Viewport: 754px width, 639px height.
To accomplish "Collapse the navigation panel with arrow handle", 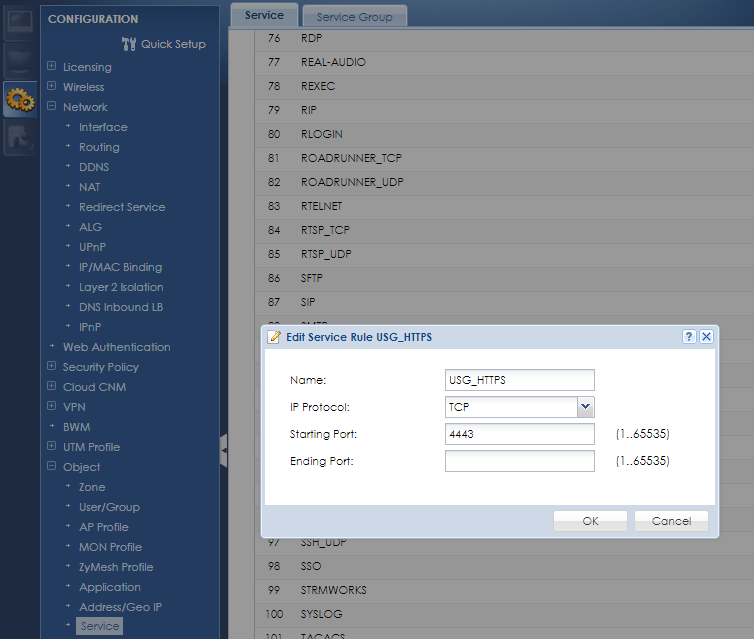I will (x=224, y=451).
